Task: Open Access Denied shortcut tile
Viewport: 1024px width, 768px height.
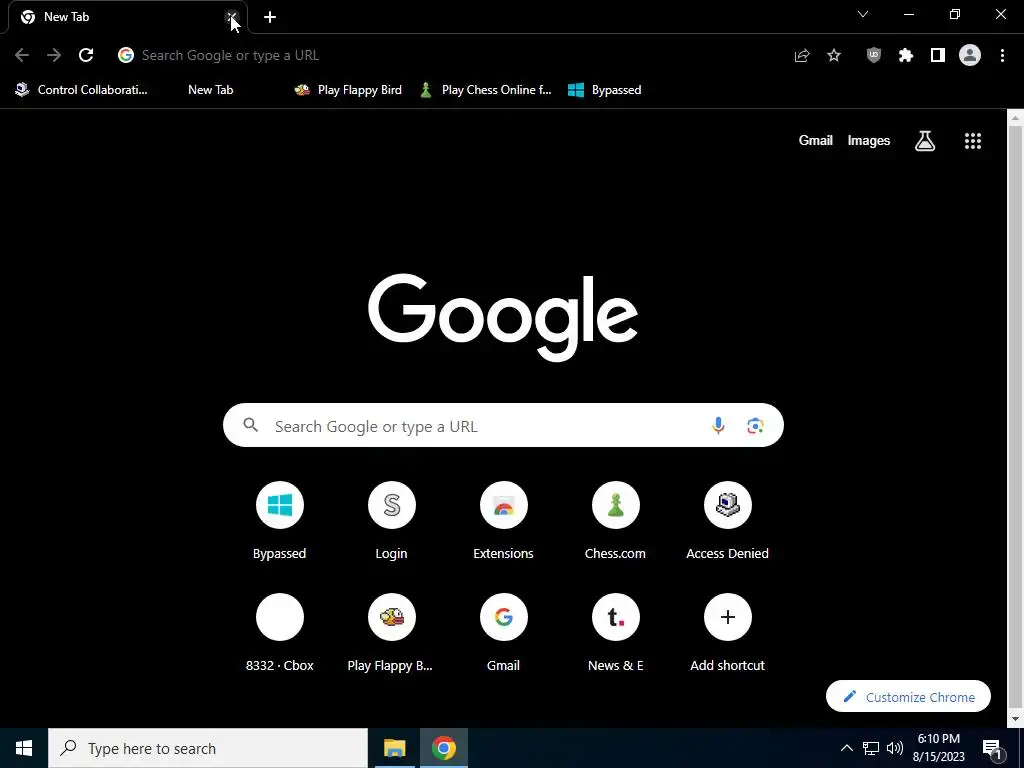Action: click(x=728, y=521)
